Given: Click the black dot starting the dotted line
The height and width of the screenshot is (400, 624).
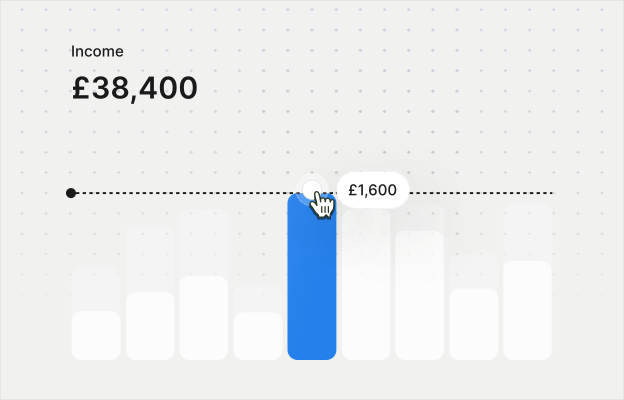Looking at the screenshot, I should pos(71,193).
